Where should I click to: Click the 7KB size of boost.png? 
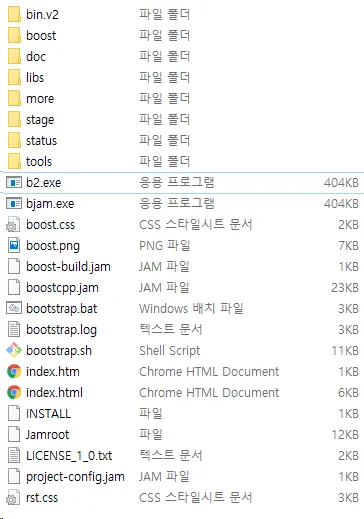348,246
